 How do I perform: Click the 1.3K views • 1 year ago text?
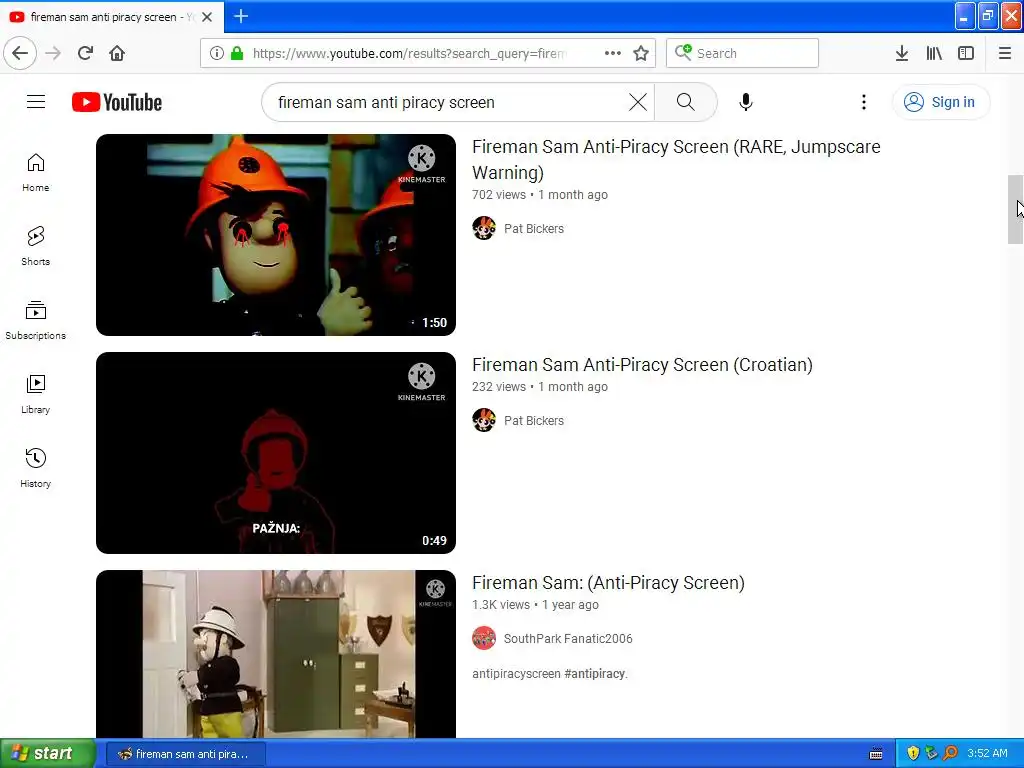click(x=535, y=605)
